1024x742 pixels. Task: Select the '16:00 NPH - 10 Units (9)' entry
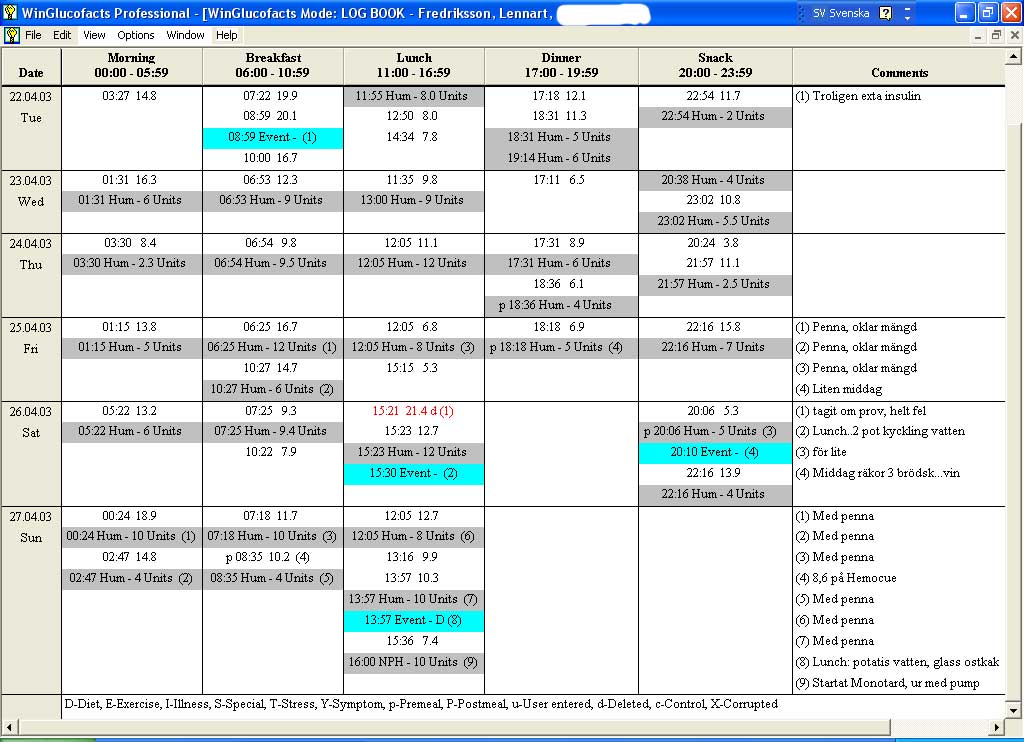pos(413,662)
